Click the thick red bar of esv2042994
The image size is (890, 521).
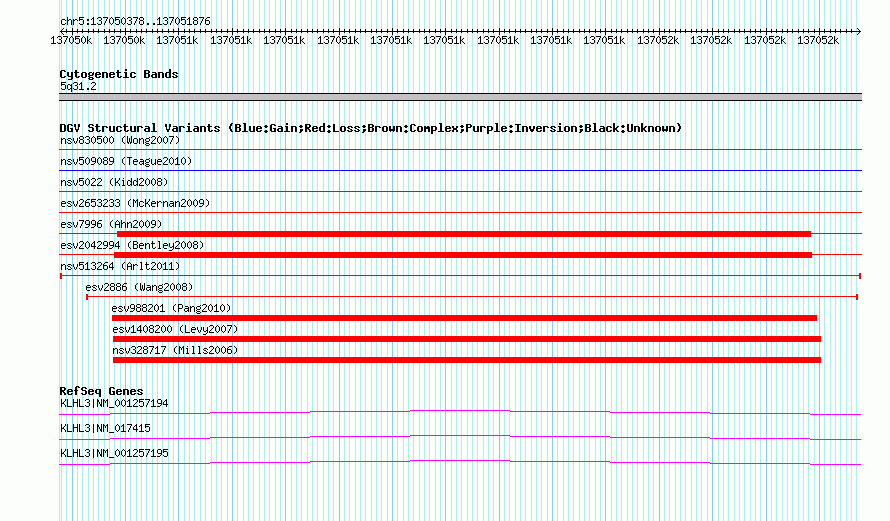463,255
